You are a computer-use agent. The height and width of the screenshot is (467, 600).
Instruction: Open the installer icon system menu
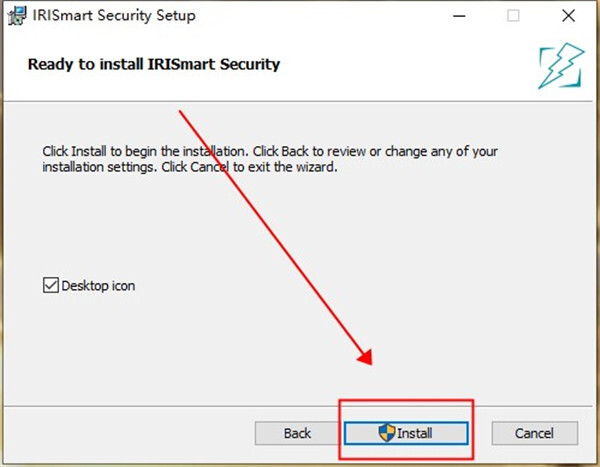[17, 16]
